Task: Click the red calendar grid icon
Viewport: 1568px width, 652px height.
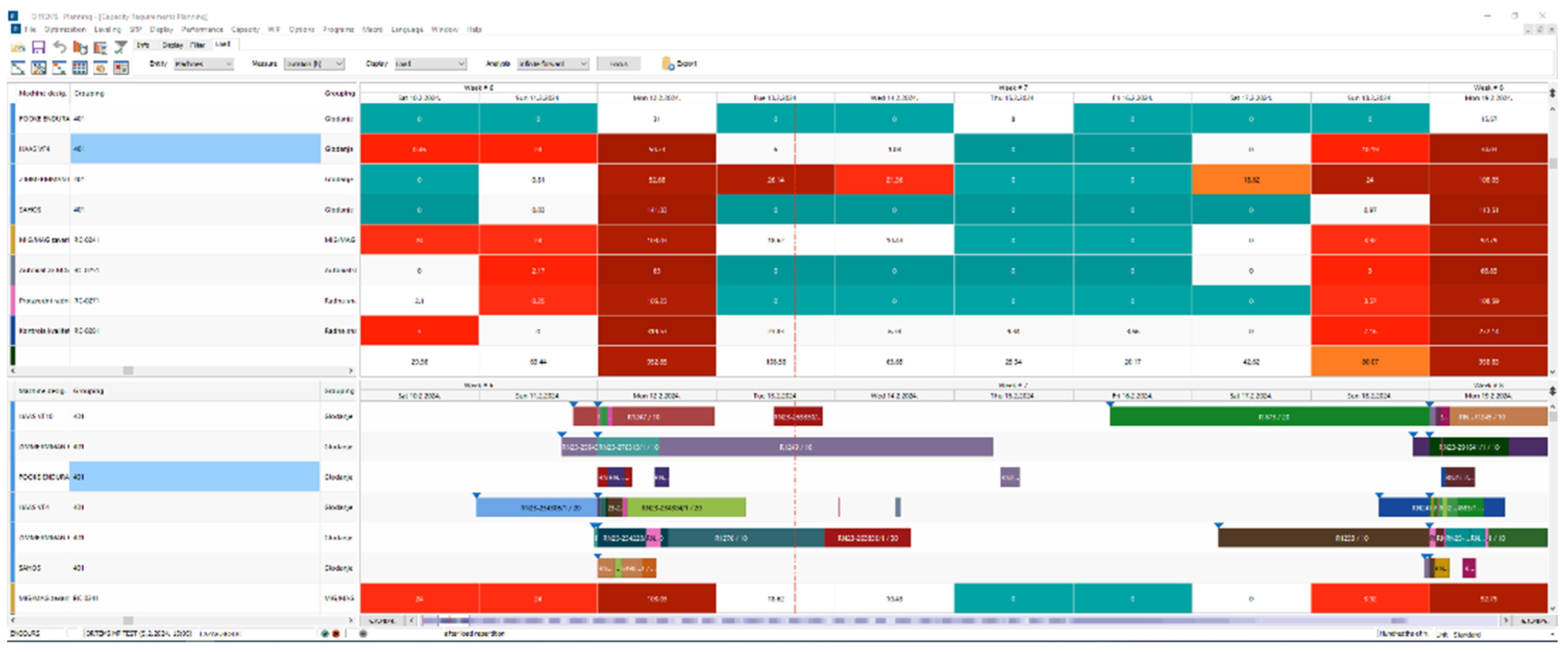Action: (x=121, y=68)
